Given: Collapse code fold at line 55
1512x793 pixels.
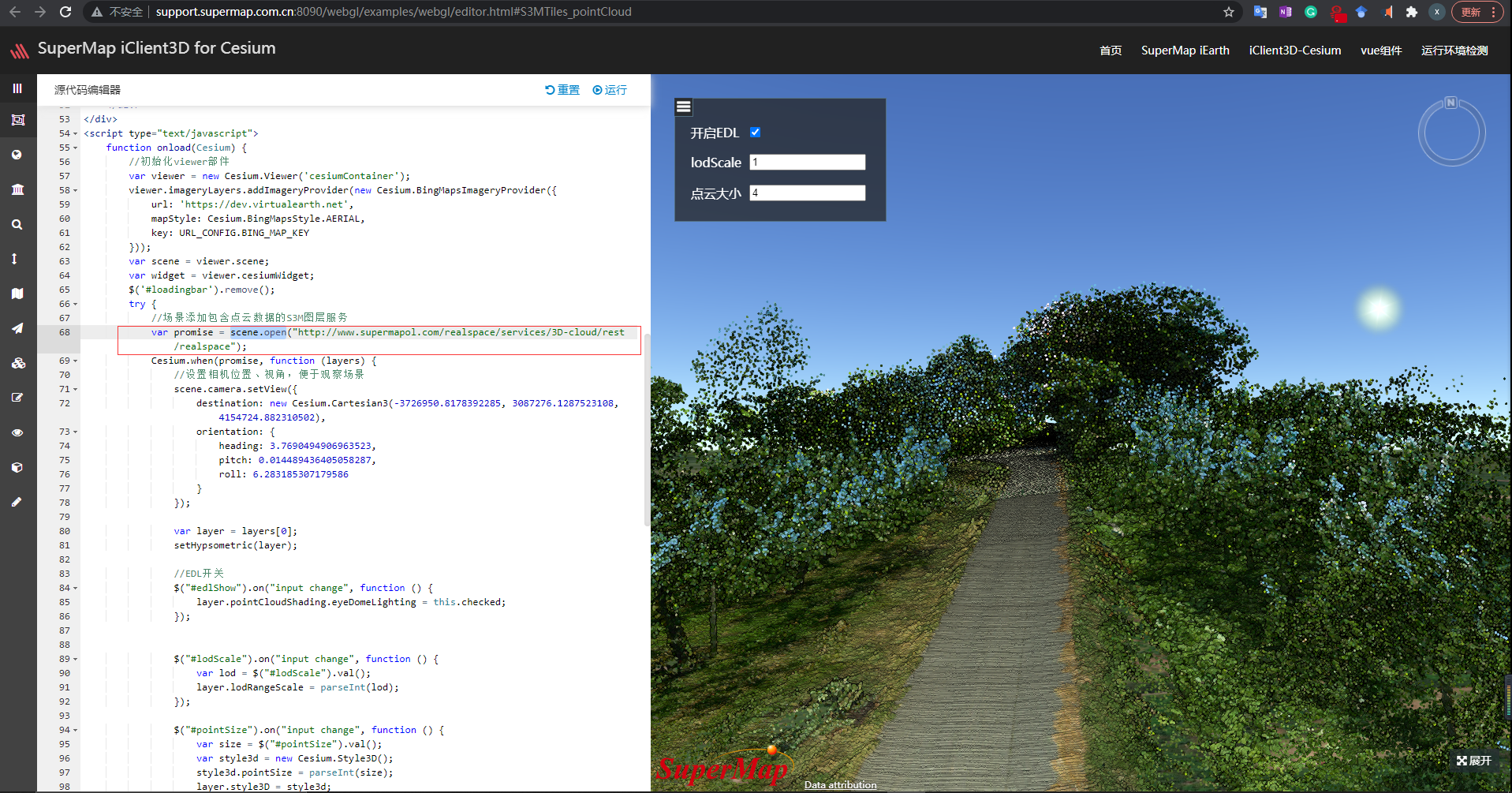Looking at the screenshot, I should [76, 148].
